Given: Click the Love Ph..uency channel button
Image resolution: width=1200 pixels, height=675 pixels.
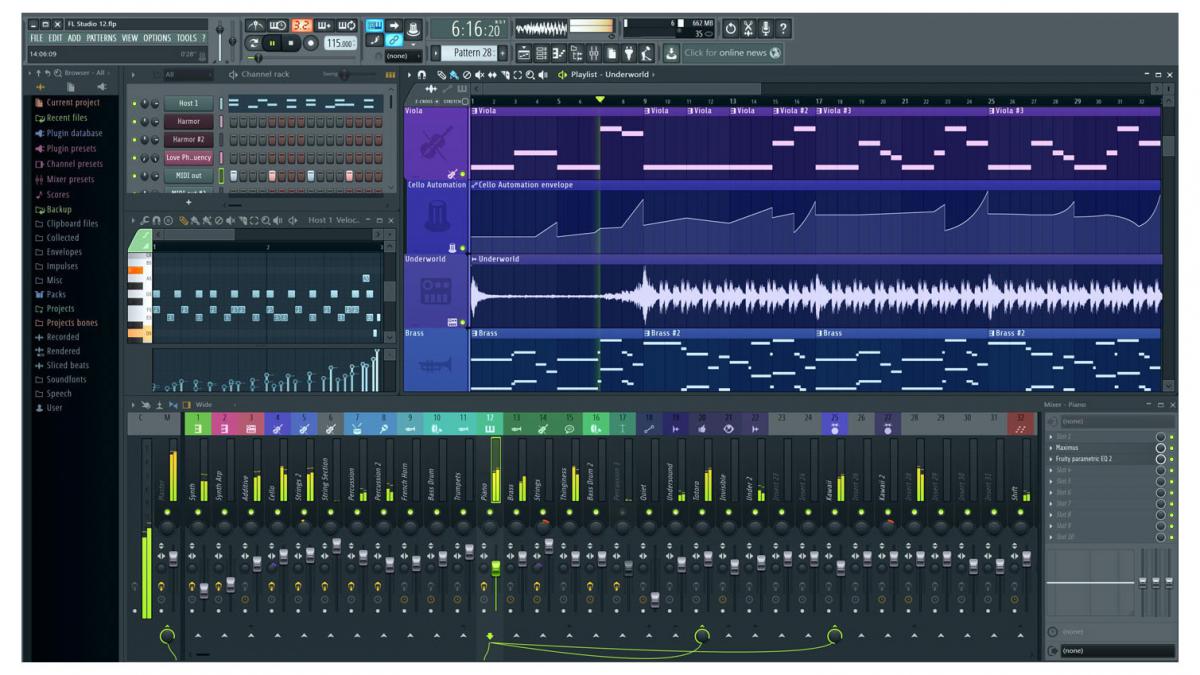Looking at the screenshot, I should 188,157.
